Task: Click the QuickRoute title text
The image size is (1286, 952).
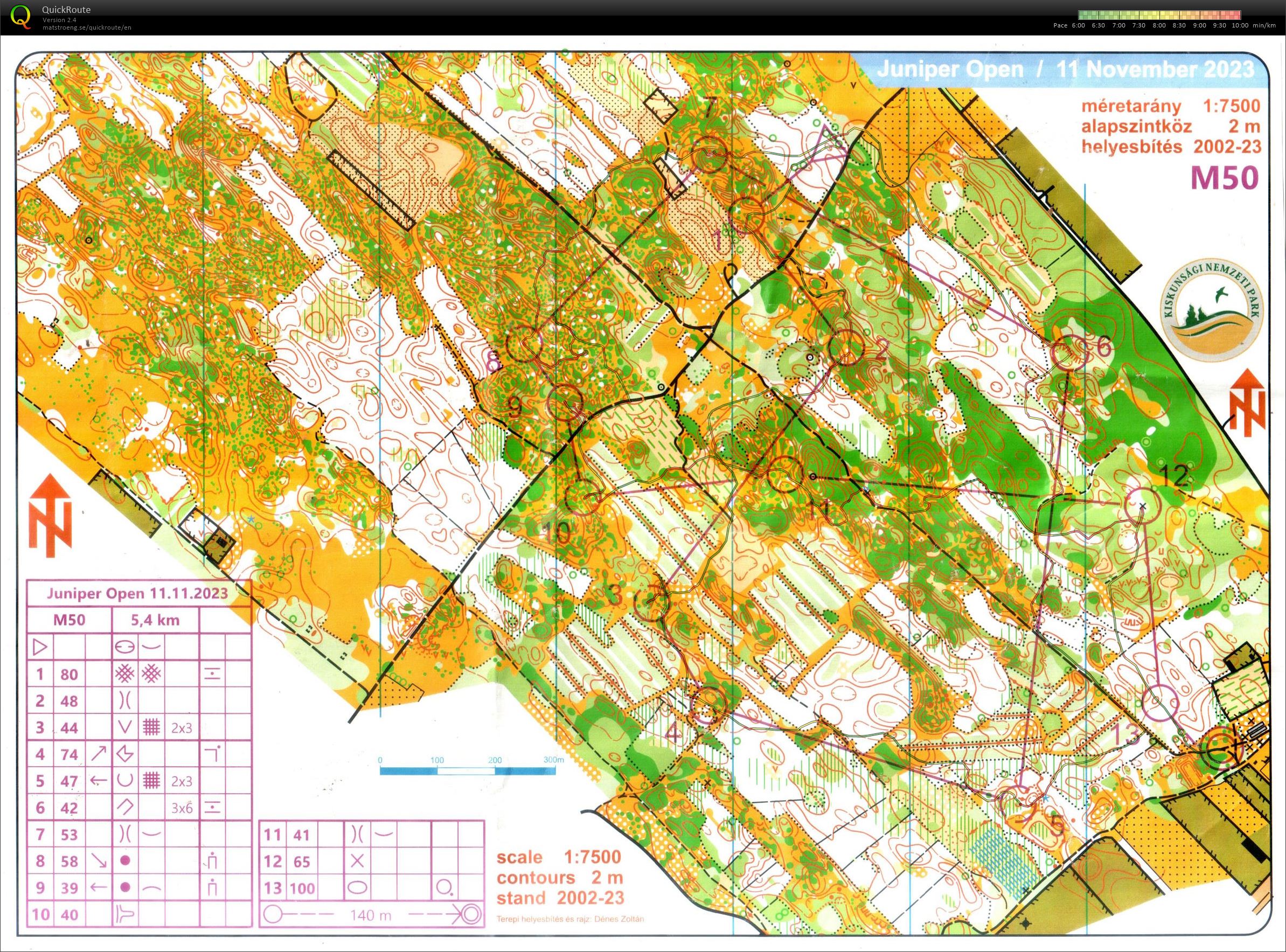Action: [66, 10]
